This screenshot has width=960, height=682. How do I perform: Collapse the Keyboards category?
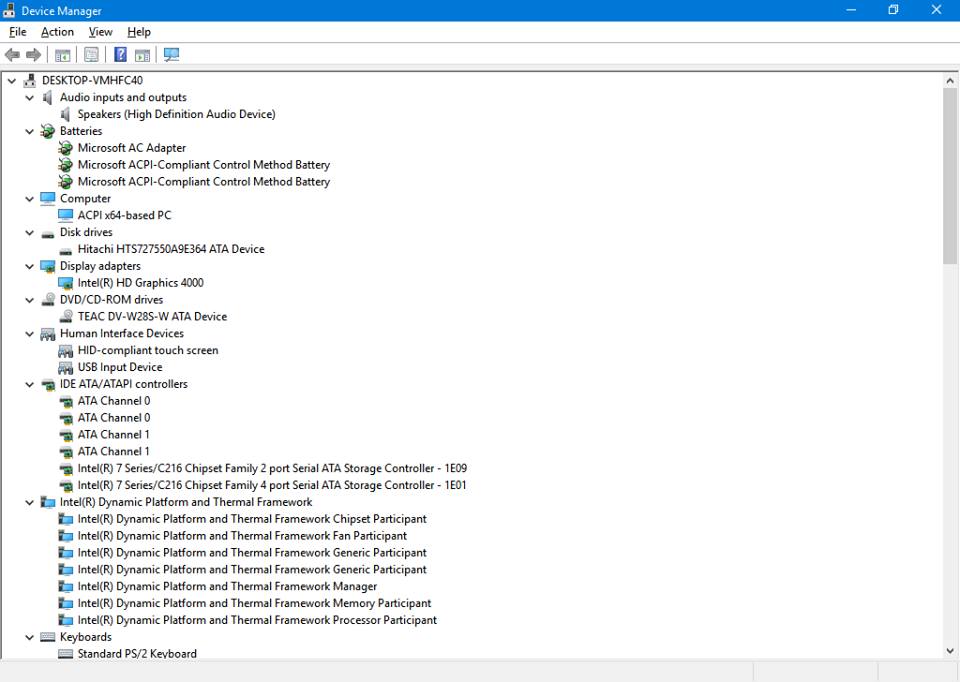tap(29, 637)
